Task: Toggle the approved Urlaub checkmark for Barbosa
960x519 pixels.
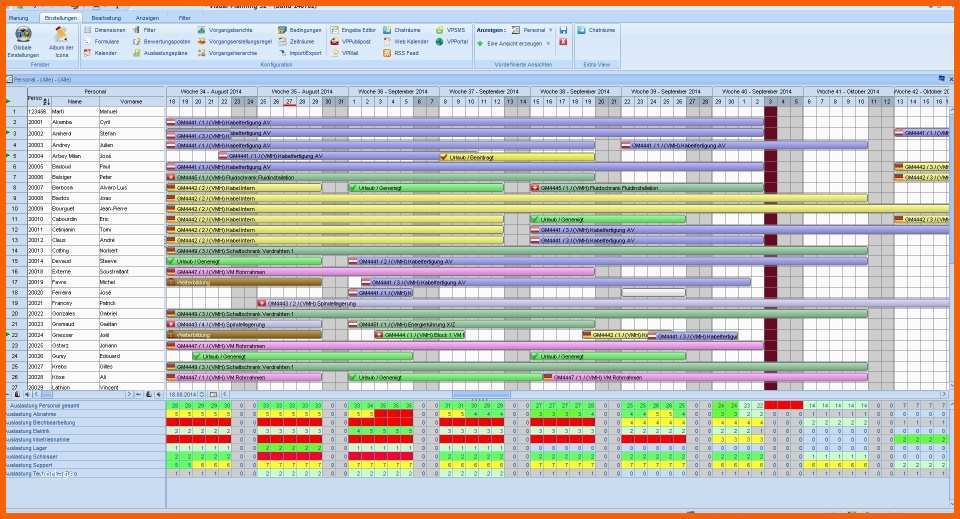Action: 353,187
